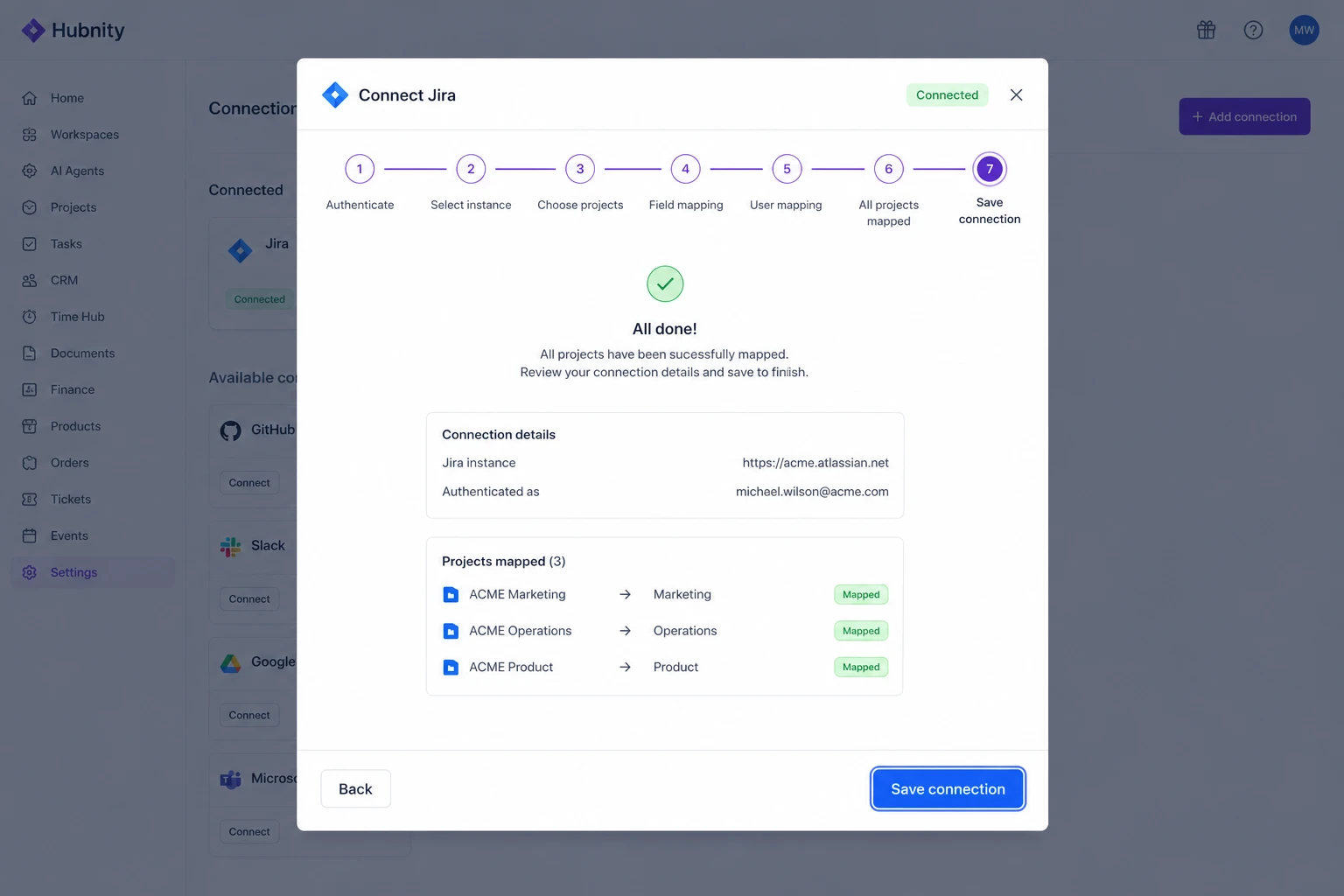Click the ACME Operations project icon
The image size is (1344, 896).
coord(451,631)
